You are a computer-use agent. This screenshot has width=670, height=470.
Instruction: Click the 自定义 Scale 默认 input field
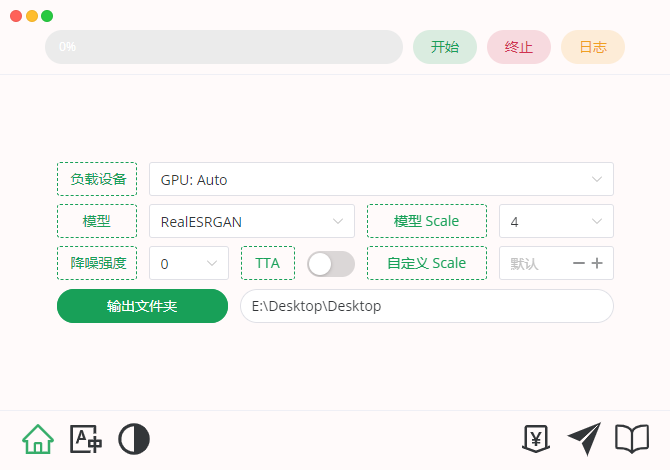click(x=535, y=263)
